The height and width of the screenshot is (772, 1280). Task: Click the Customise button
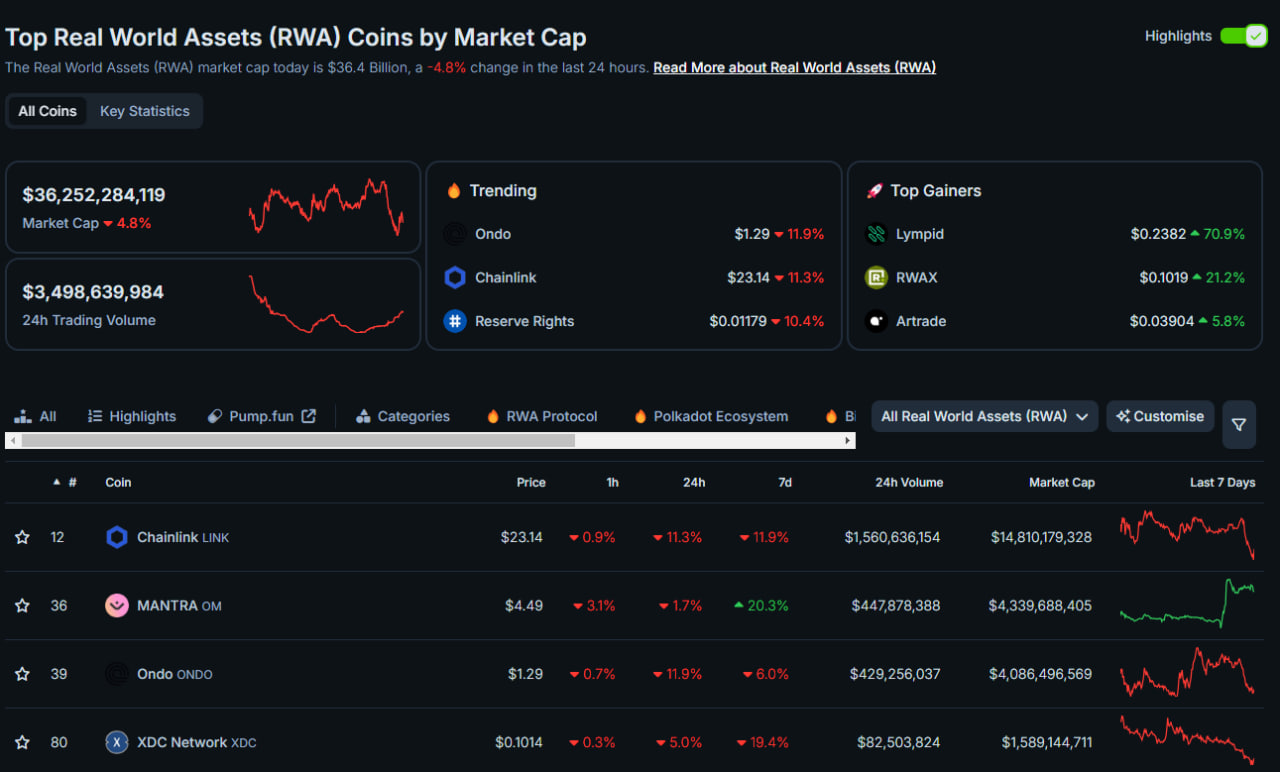1160,416
